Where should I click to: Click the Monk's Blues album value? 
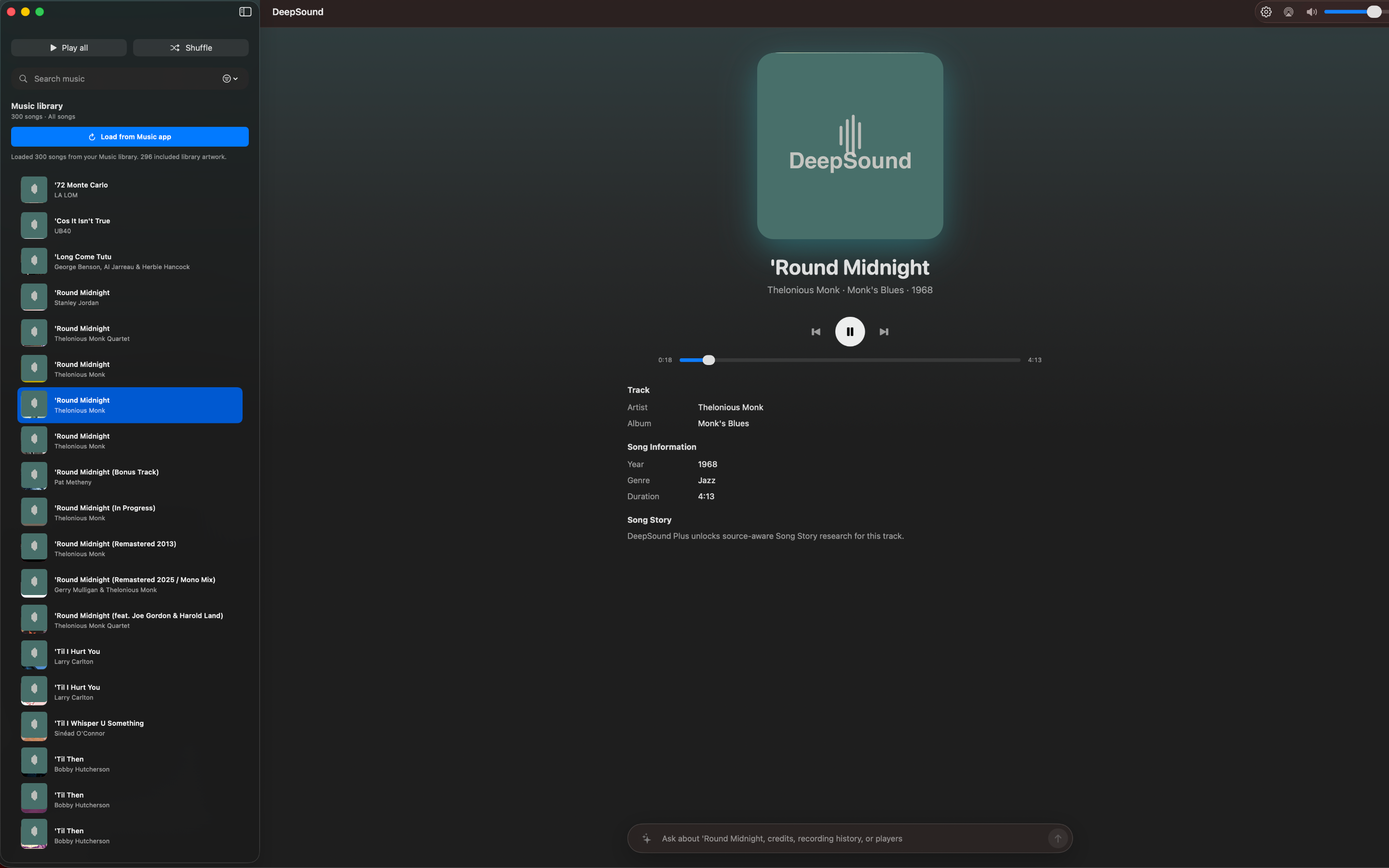point(723,423)
